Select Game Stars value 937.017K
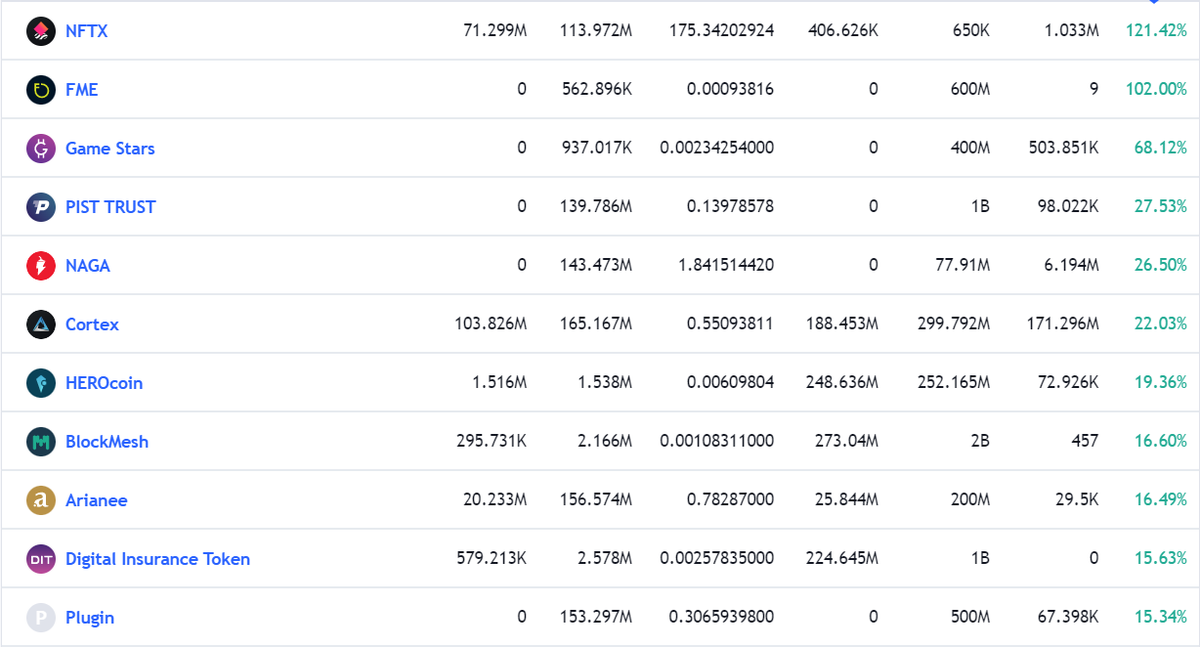The width and height of the screenshot is (1200, 647). pyautogui.click(x=595, y=148)
